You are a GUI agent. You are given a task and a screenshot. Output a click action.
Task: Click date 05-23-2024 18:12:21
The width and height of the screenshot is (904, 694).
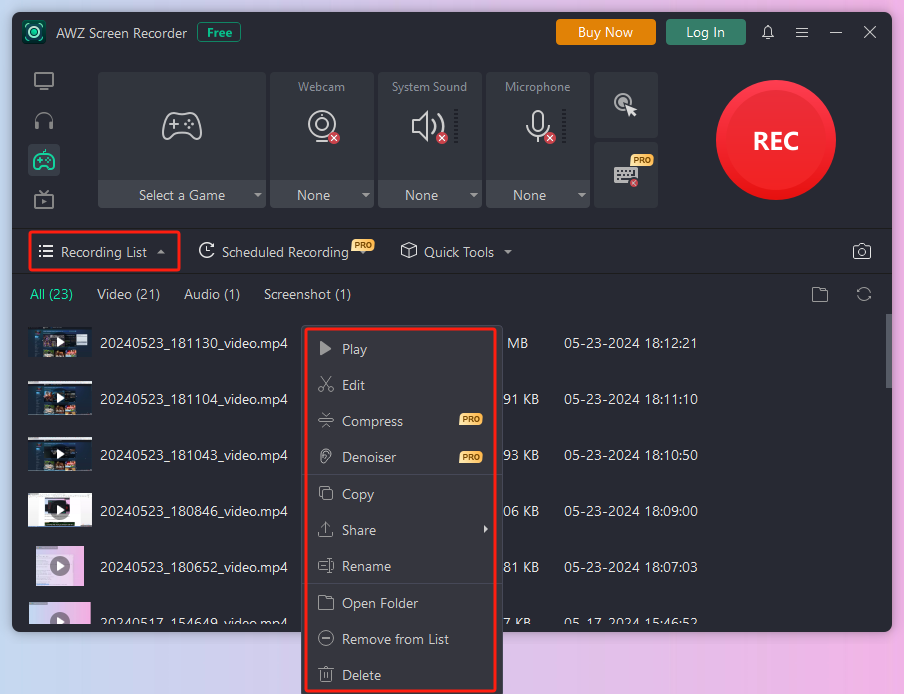coord(630,343)
